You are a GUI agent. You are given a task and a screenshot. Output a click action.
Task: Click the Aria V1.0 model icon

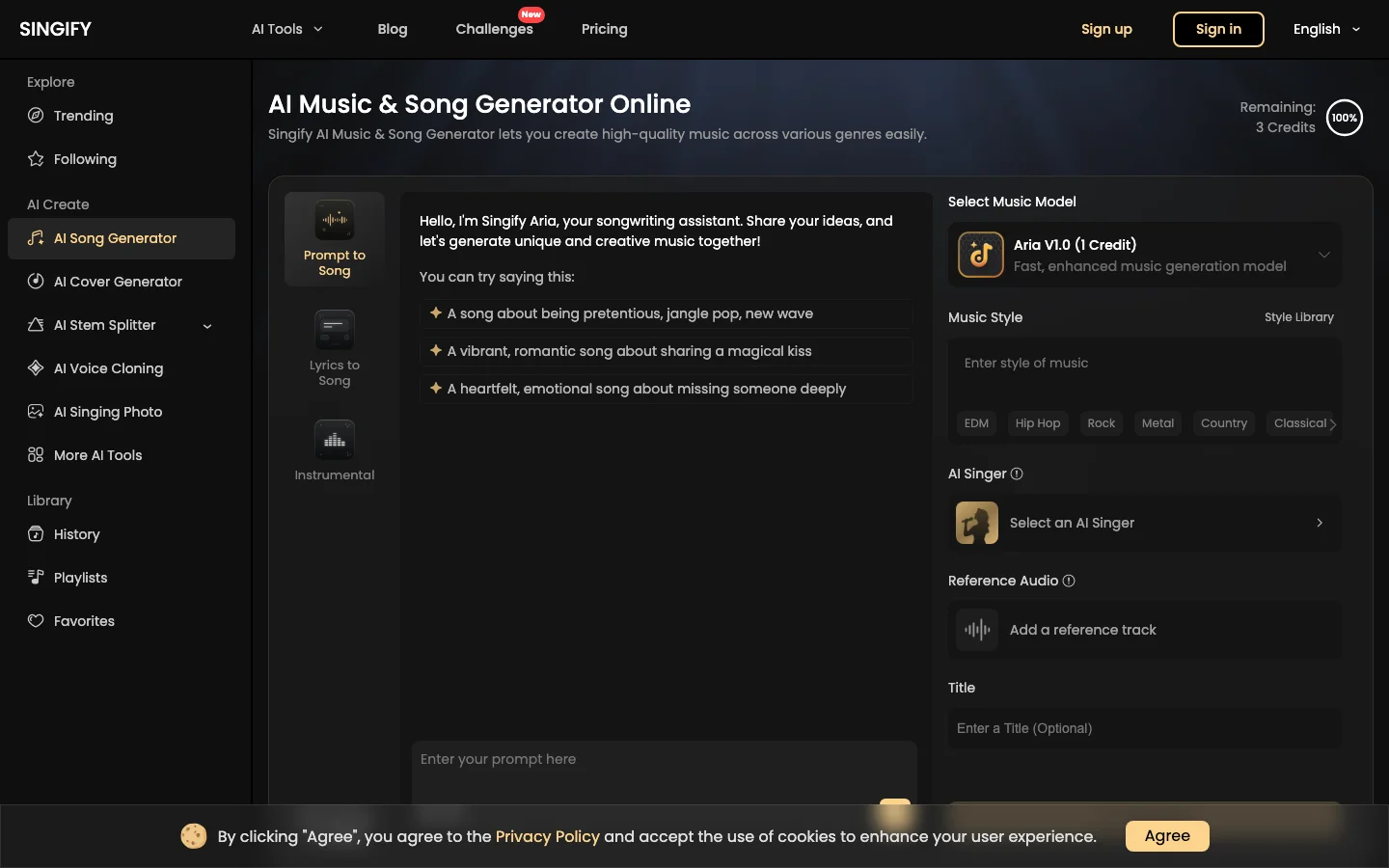coord(981,255)
